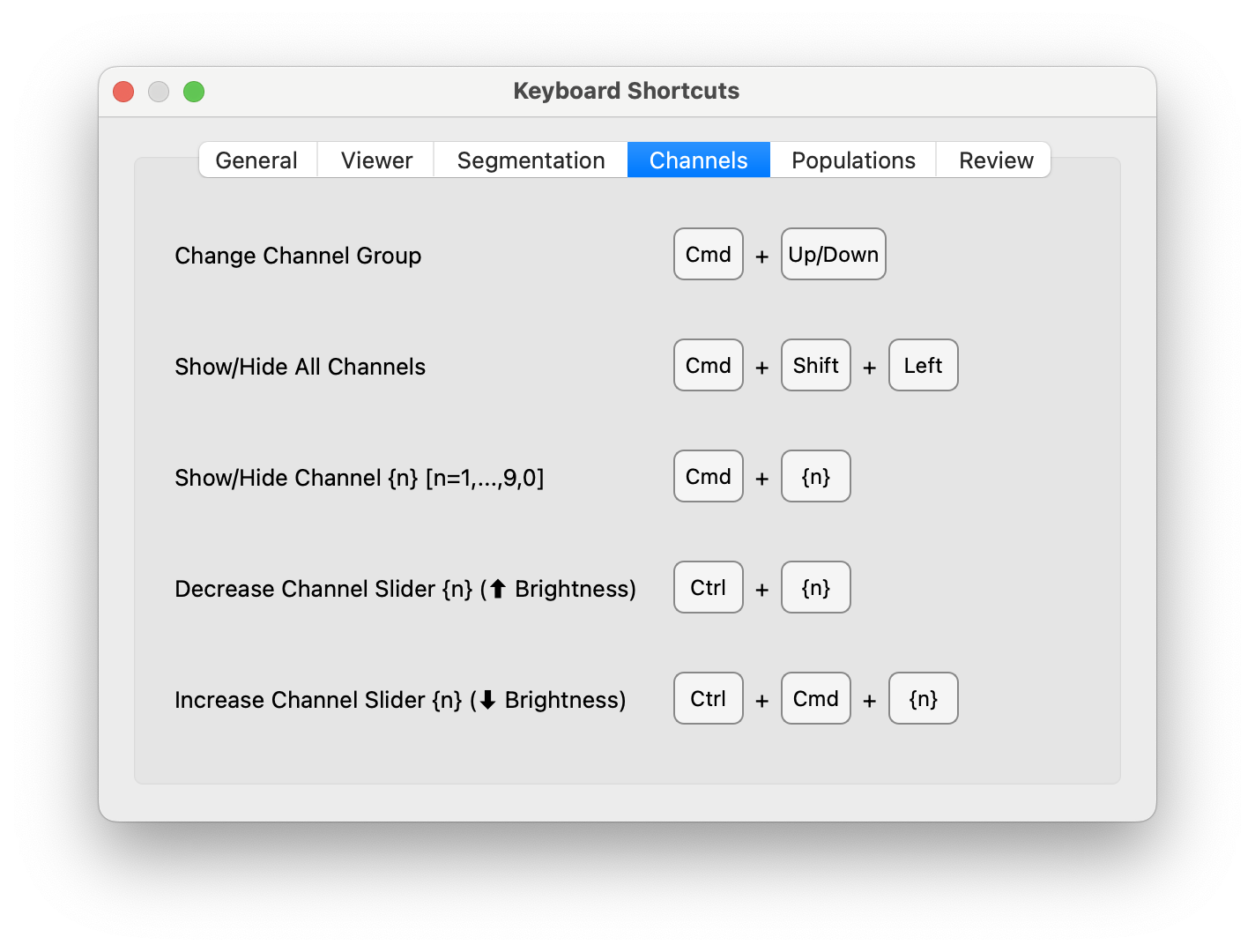This screenshot has width=1255, height=952.
Task: Click the Keyboard Shortcuts title text
Action: [x=627, y=91]
